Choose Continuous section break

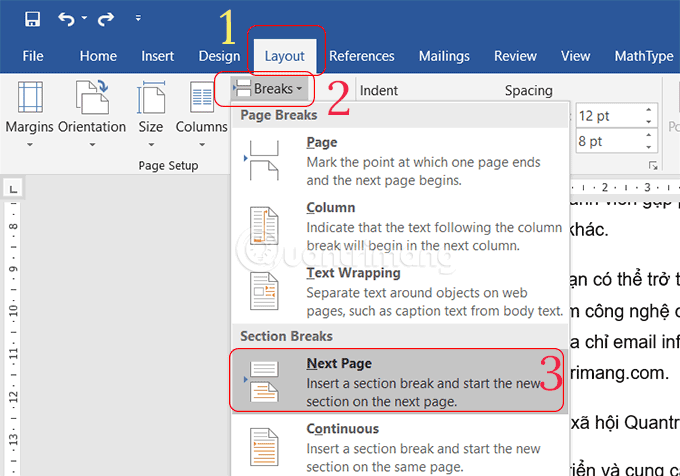coord(400,446)
